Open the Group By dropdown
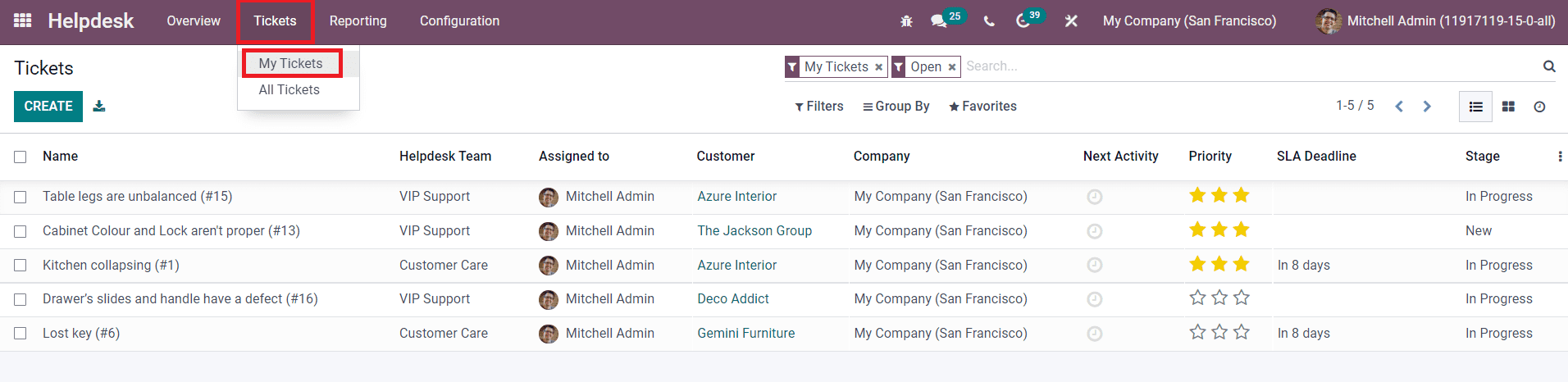Viewport: 1568px width, 382px height. click(x=896, y=107)
